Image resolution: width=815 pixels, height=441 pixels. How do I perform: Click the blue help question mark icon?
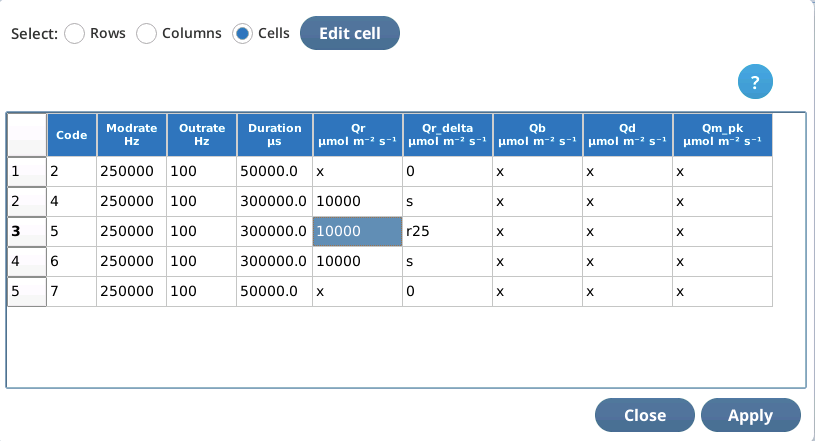756,81
